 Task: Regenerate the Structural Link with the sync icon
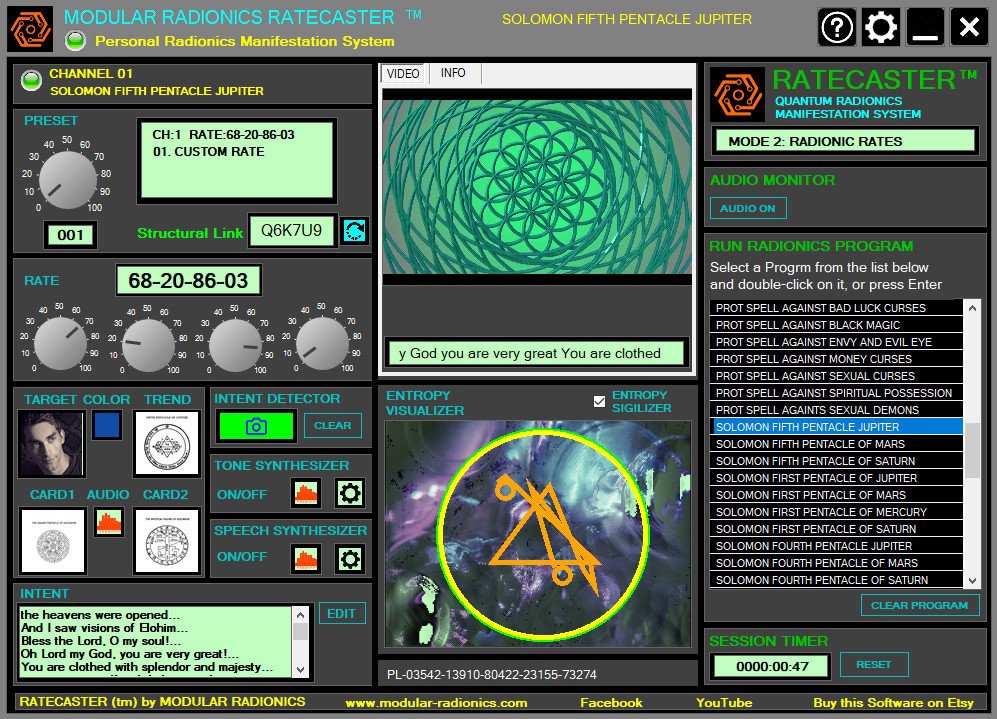pos(355,230)
